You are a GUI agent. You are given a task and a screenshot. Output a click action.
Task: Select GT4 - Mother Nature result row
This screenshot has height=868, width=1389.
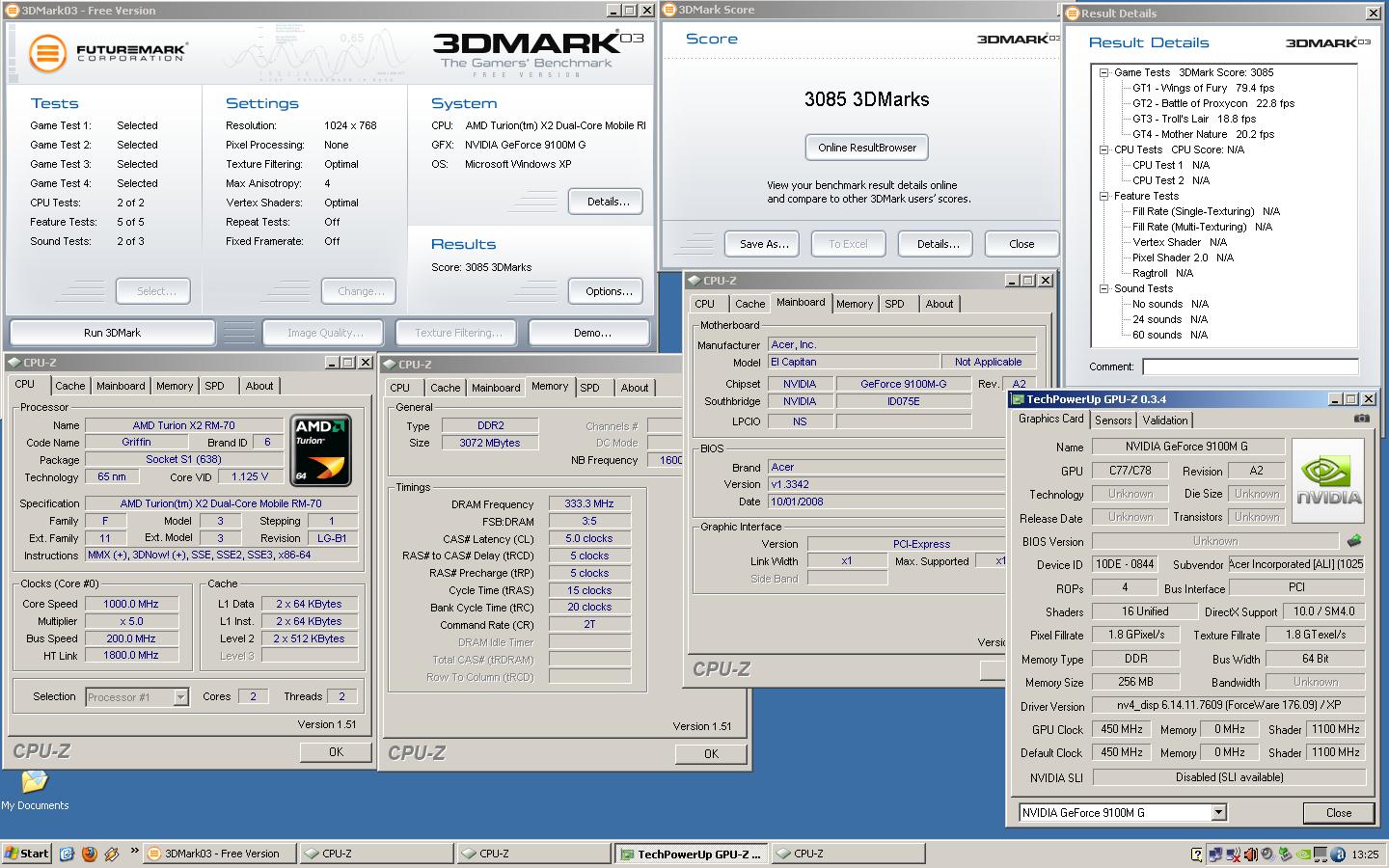point(1203,134)
